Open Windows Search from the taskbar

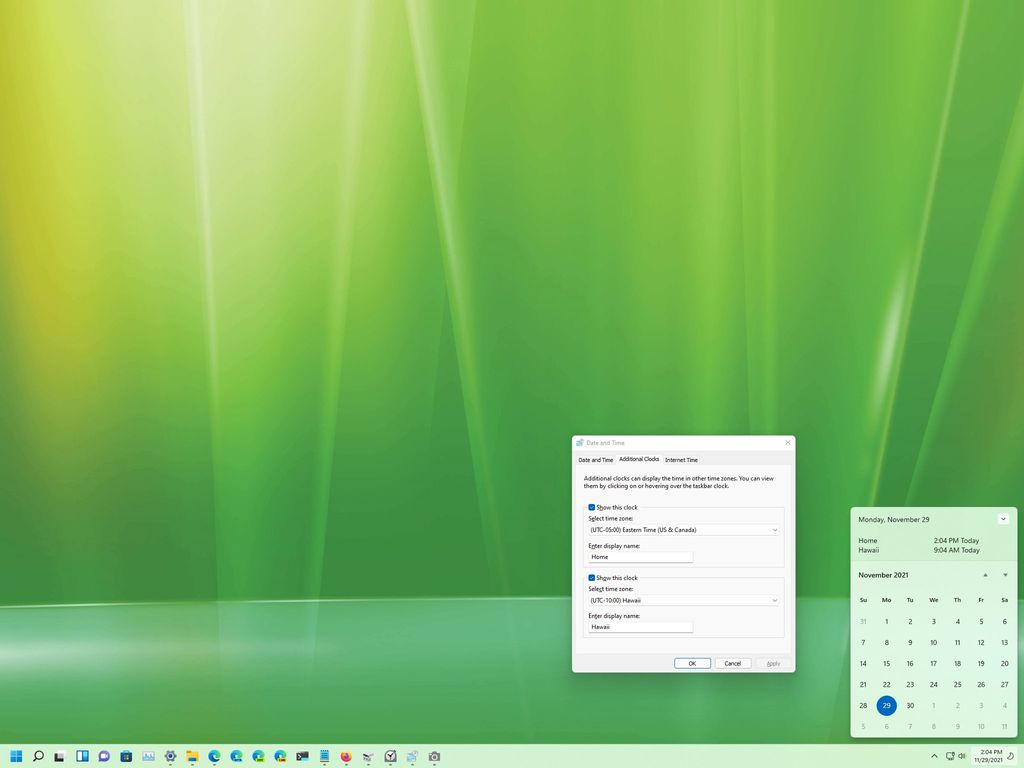click(39, 756)
